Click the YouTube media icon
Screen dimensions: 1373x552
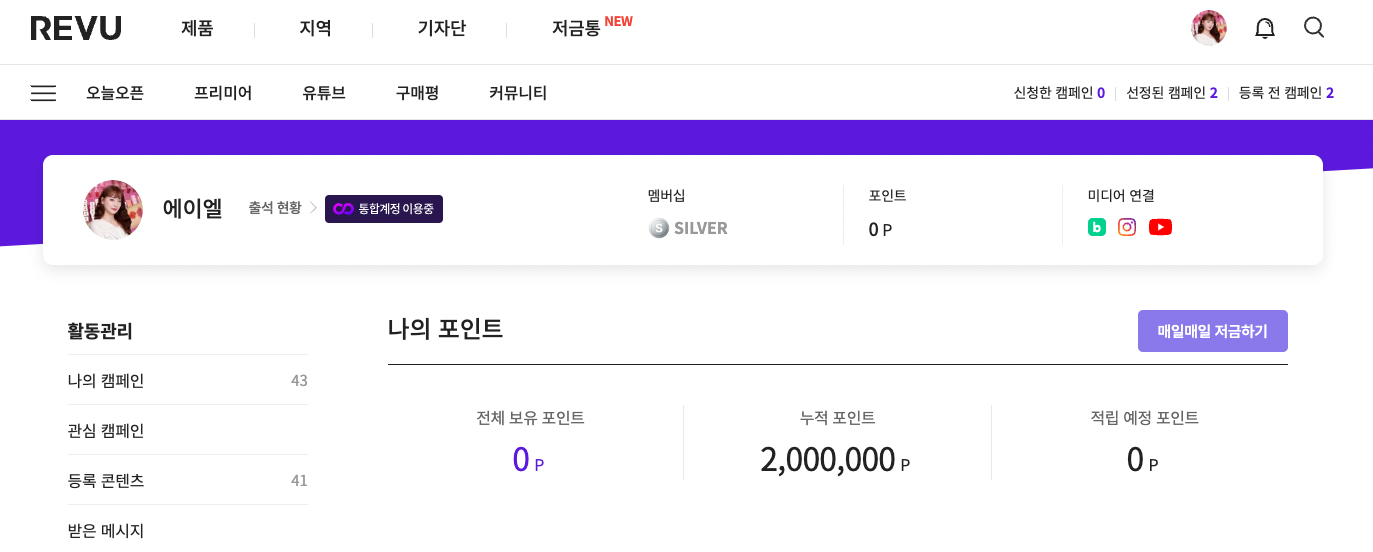[1160, 227]
